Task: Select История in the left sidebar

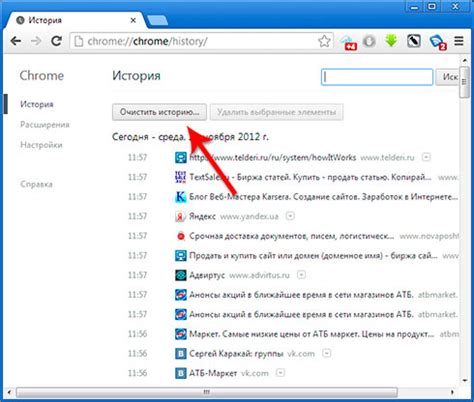Action: pyautogui.click(x=37, y=104)
